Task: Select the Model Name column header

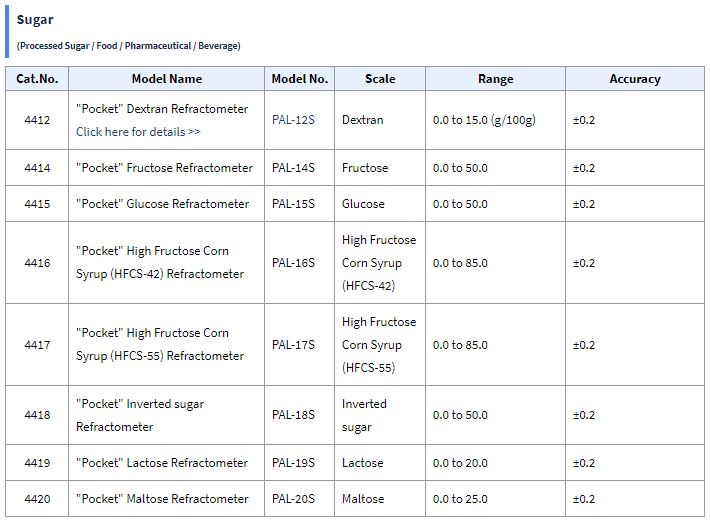Action: [167, 79]
